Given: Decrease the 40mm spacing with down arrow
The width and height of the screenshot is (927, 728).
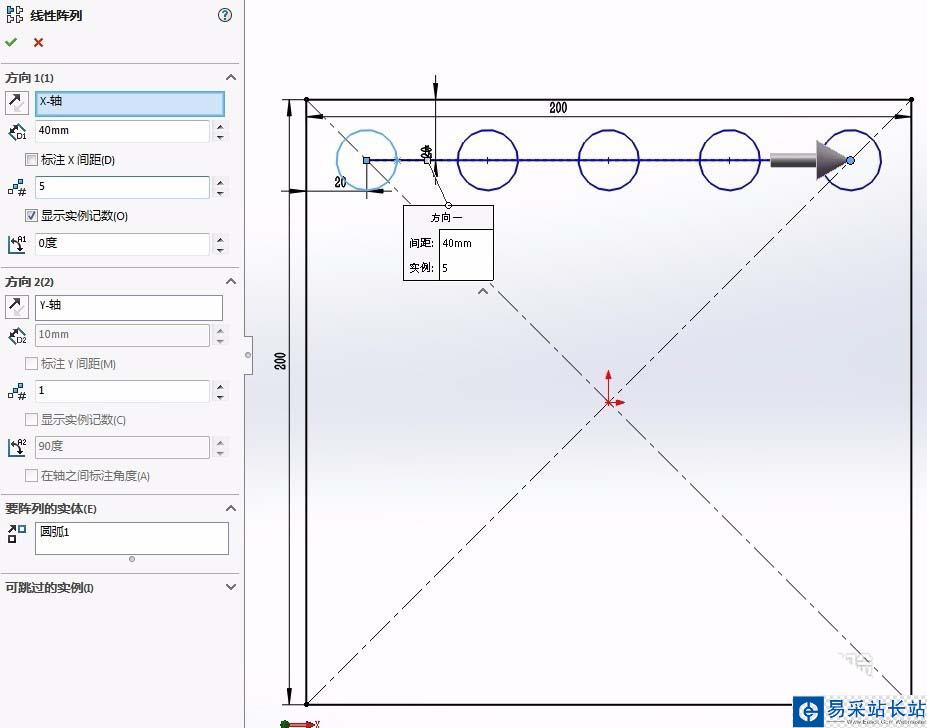Looking at the screenshot, I should point(220,137).
